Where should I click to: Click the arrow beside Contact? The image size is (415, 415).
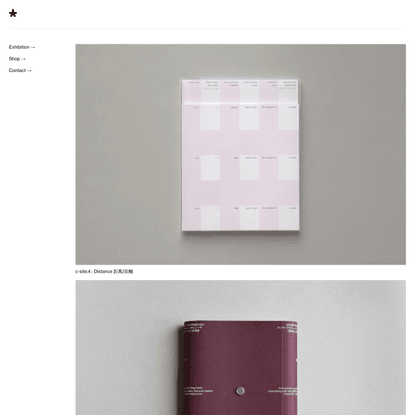29,71
